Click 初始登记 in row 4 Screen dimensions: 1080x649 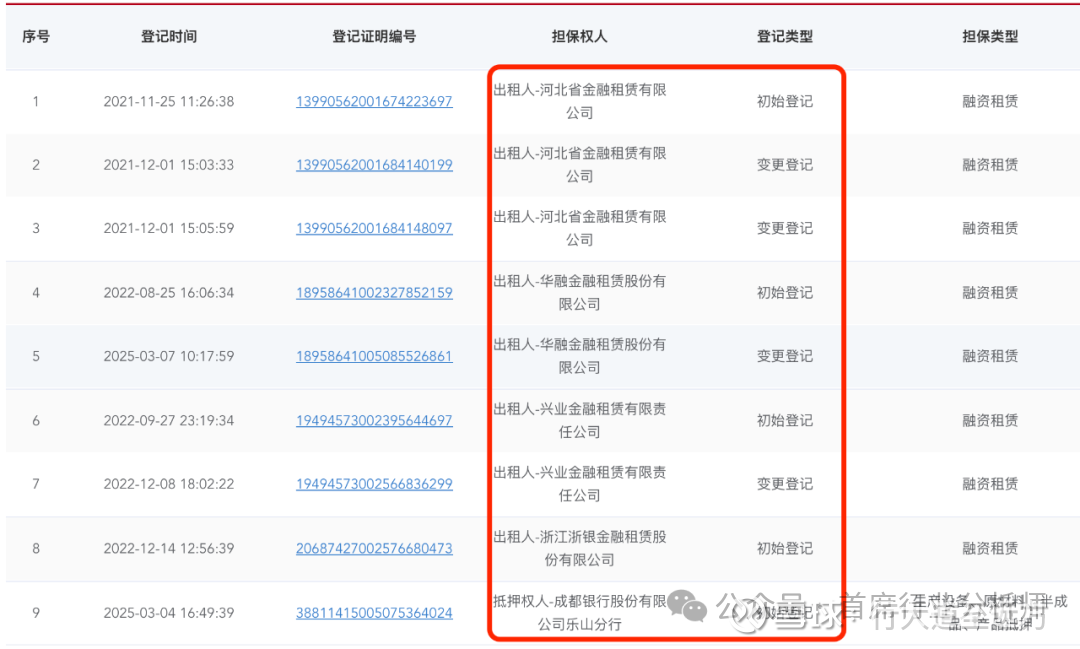[x=785, y=293]
